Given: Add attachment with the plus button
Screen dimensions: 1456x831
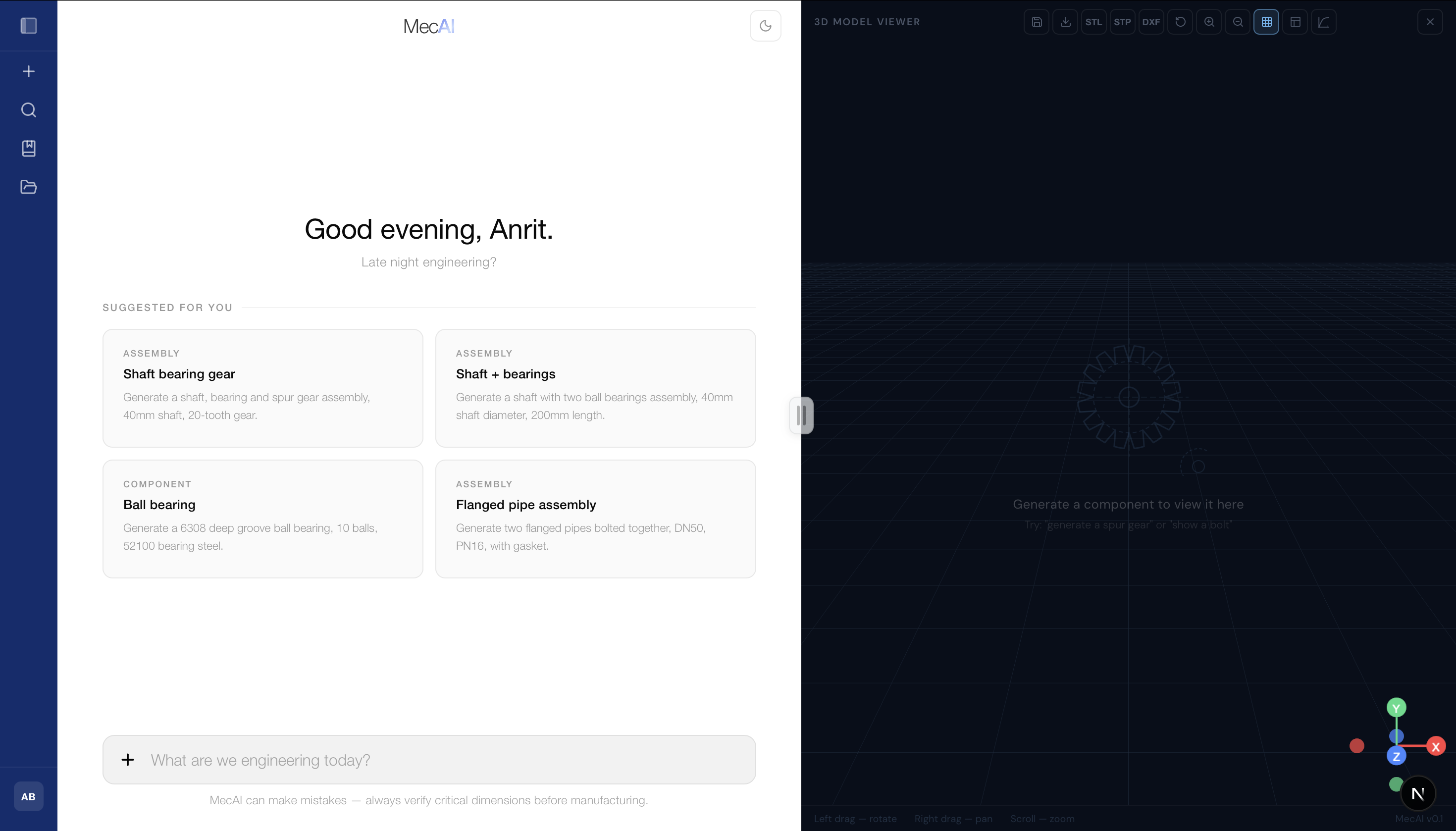Looking at the screenshot, I should coord(128,760).
